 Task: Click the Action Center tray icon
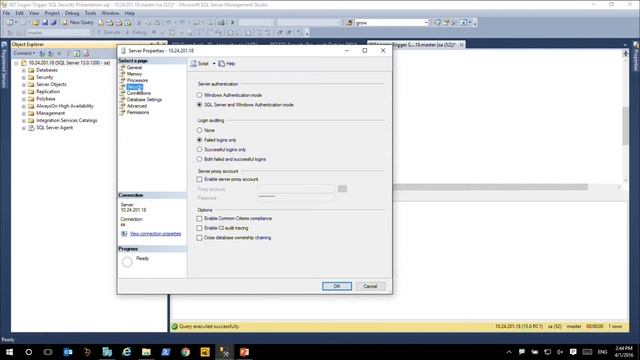[x=573, y=352]
